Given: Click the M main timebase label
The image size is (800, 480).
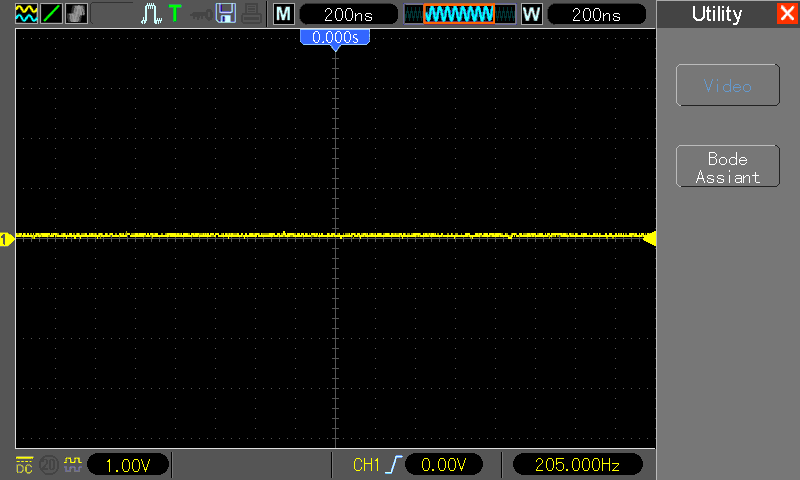Looking at the screenshot, I should point(284,14).
